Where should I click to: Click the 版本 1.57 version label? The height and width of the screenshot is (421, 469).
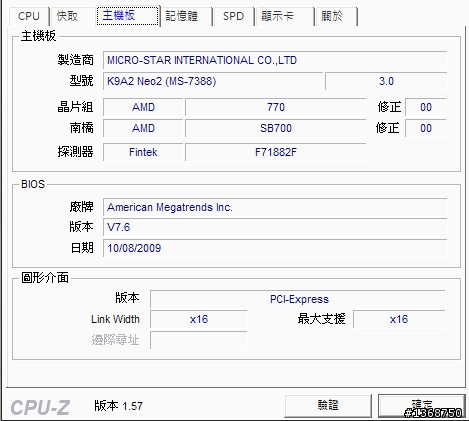pyautogui.click(x=118, y=406)
